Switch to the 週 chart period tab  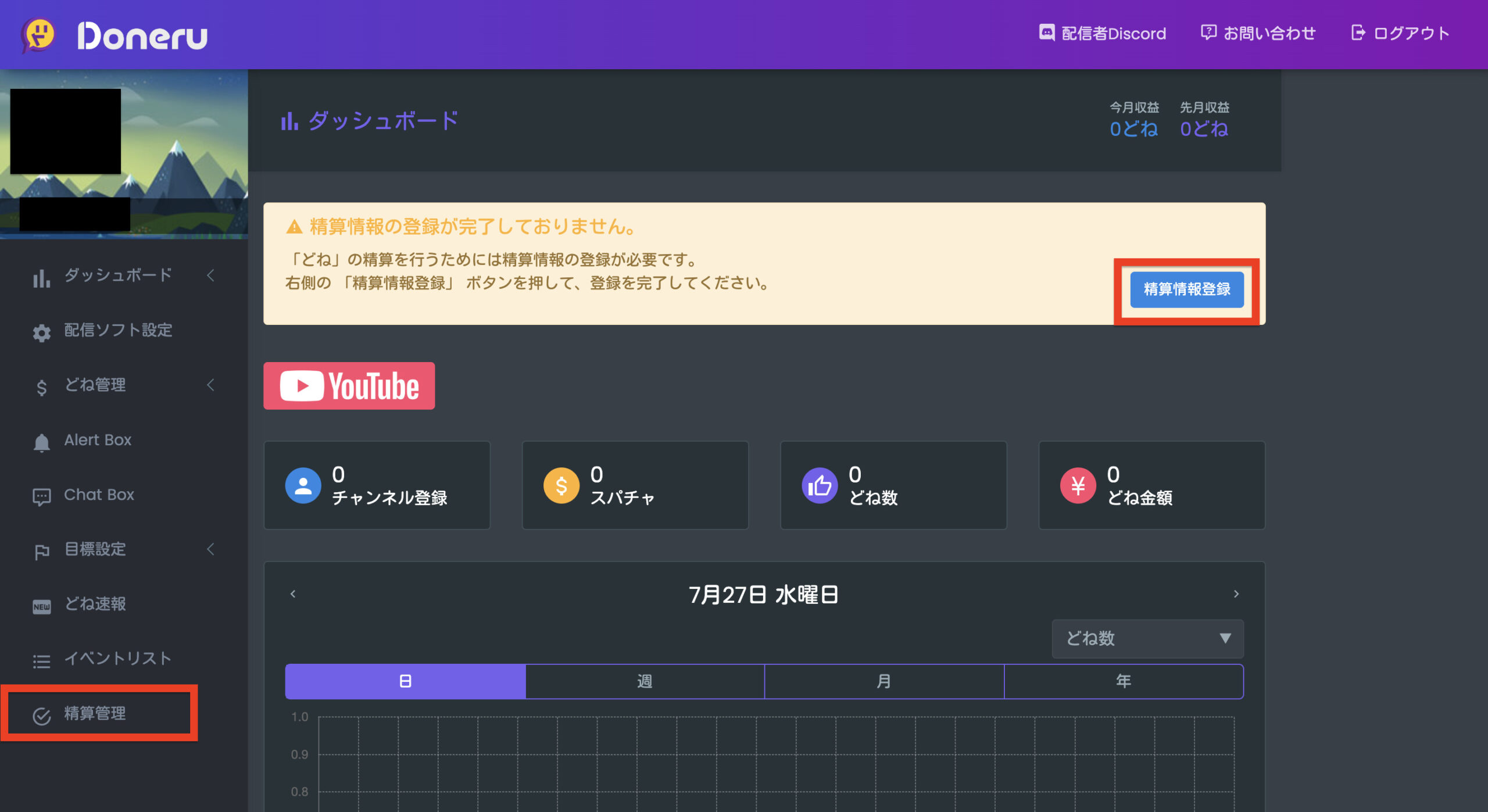coord(645,681)
